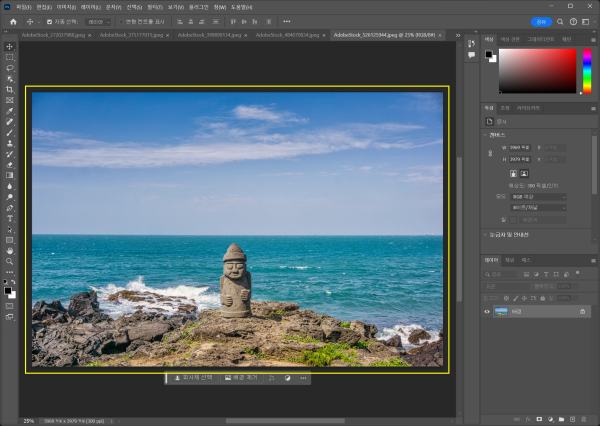Screen dimensions: 600x426
Task: Click the vertical rainbow hue slider
Action: (x=586, y=70)
